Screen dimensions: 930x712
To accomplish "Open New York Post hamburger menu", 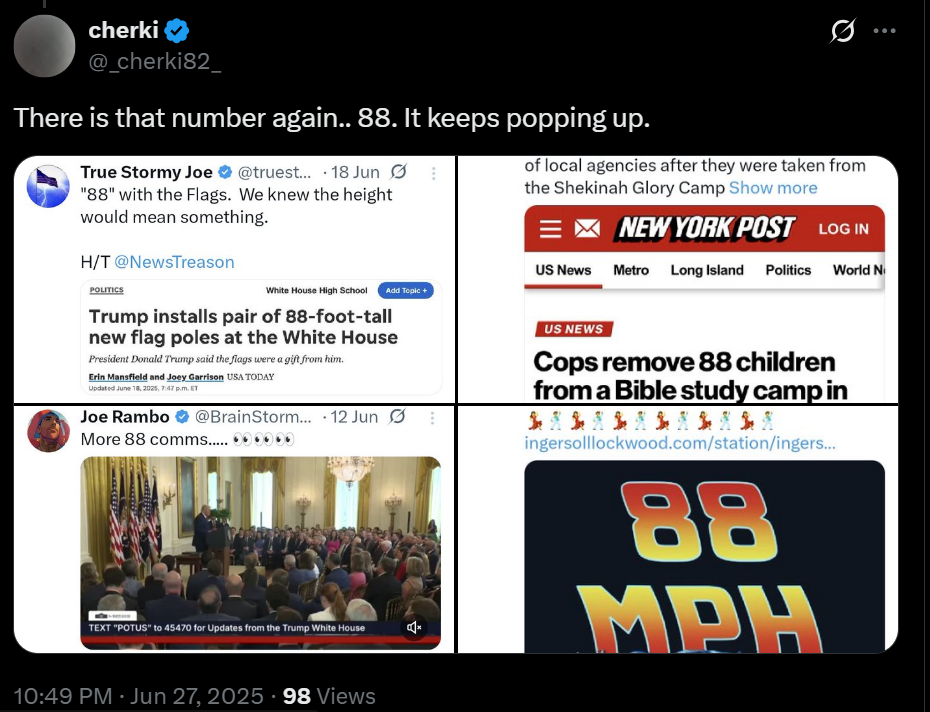I will point(550,228).
